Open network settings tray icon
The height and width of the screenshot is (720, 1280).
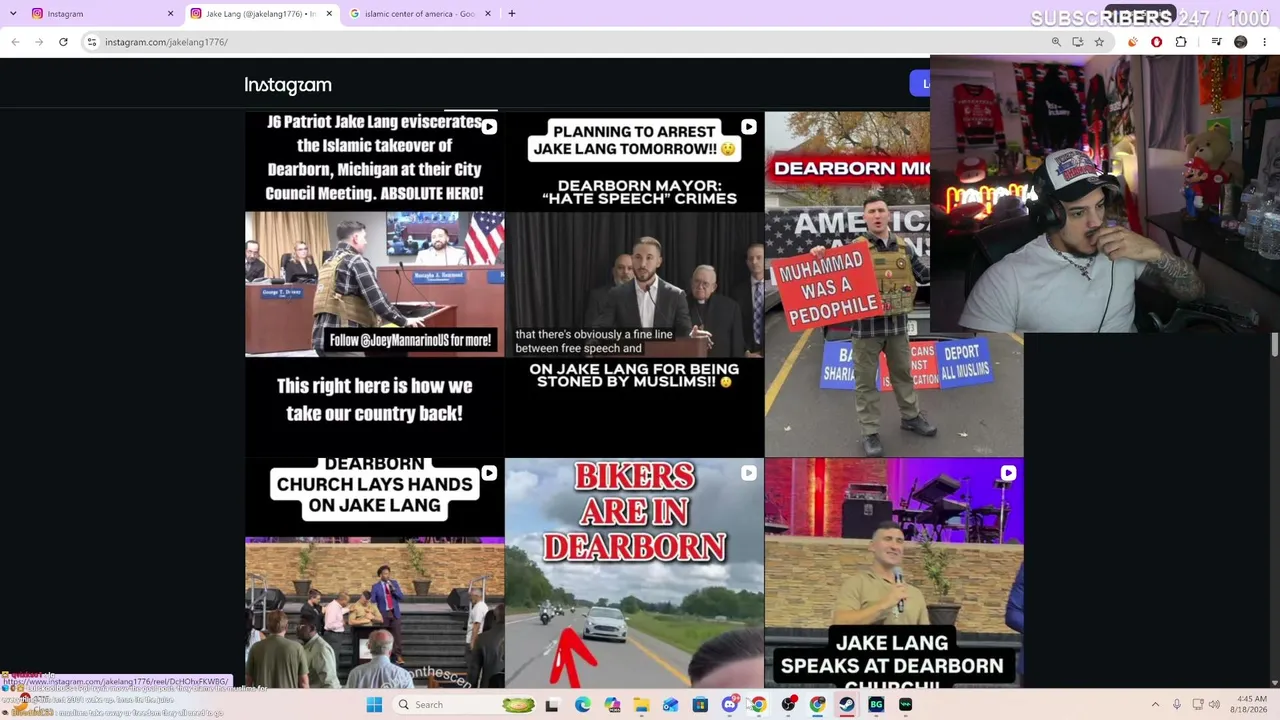tap(1198, 705)
